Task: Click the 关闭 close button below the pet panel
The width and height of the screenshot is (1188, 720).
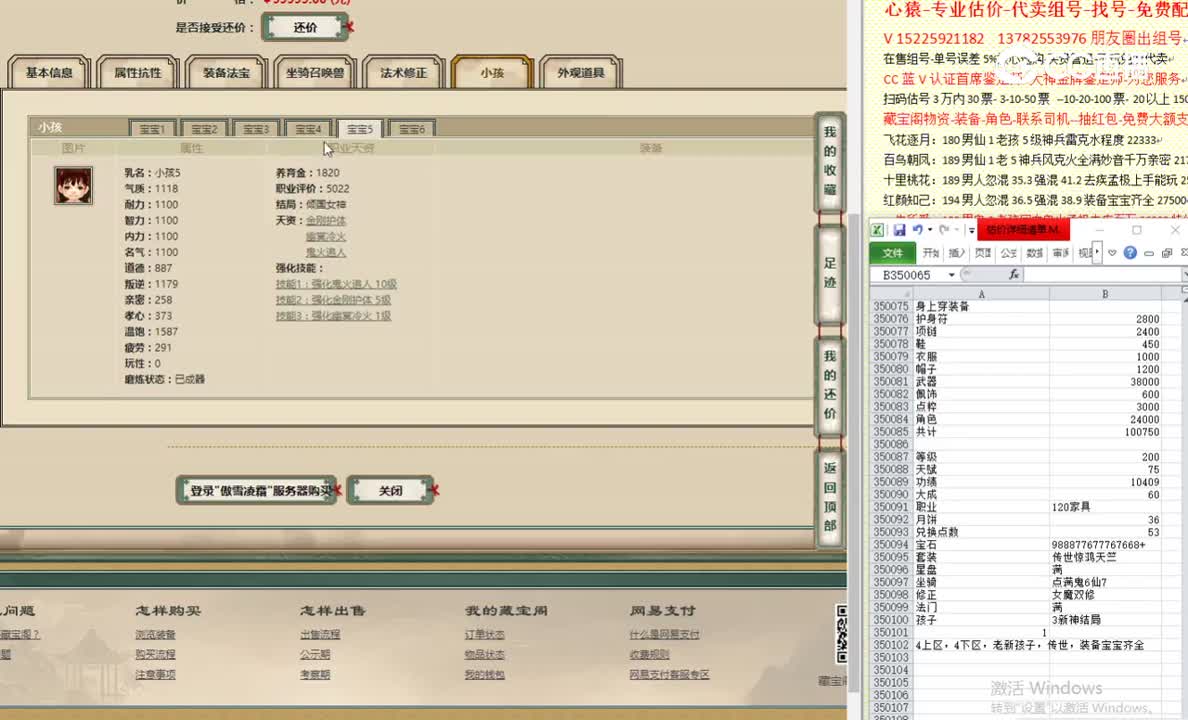Action: pyautogui.click(x=390, y=490)
